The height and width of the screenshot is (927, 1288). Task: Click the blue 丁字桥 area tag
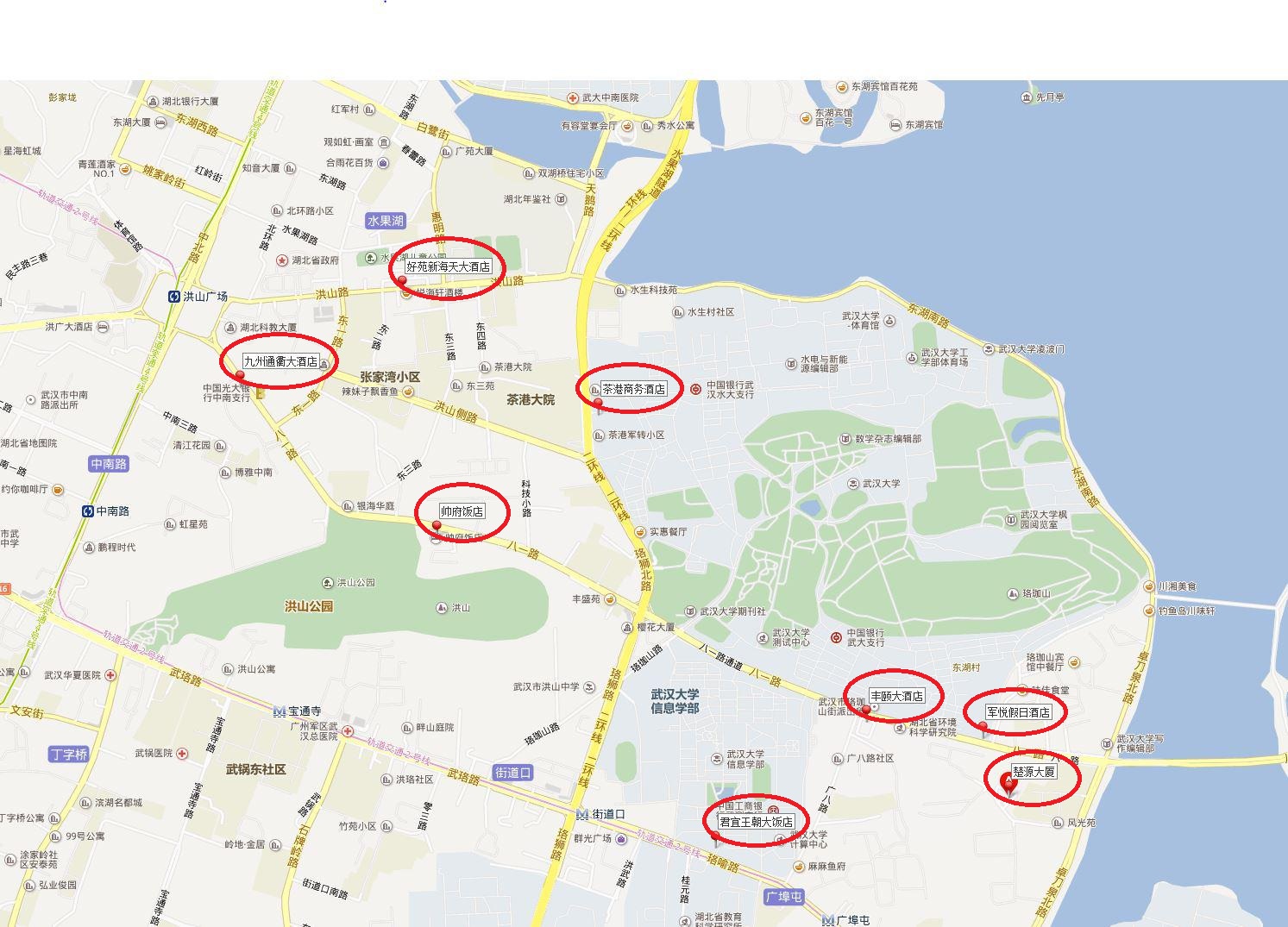tap(68, 755)
